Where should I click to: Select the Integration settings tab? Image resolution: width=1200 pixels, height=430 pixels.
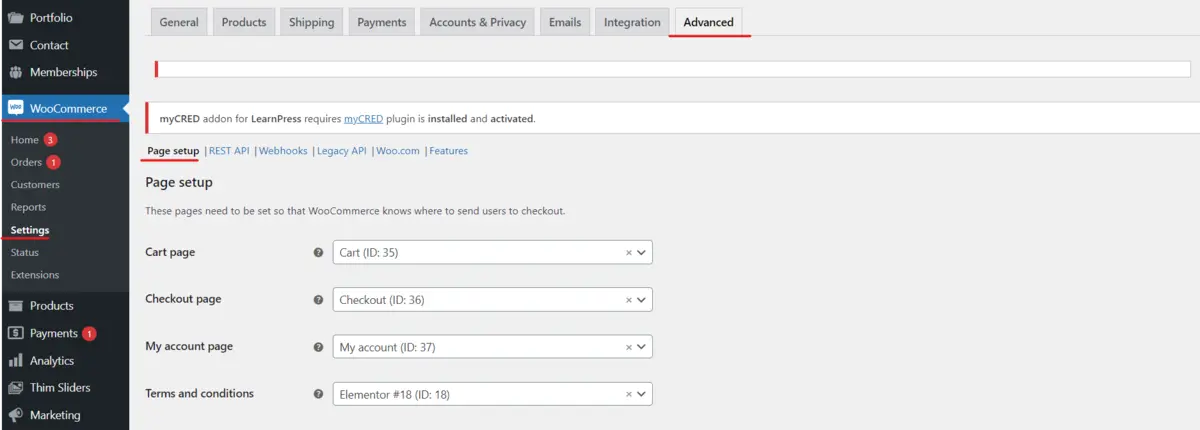[x=632, y=22]
